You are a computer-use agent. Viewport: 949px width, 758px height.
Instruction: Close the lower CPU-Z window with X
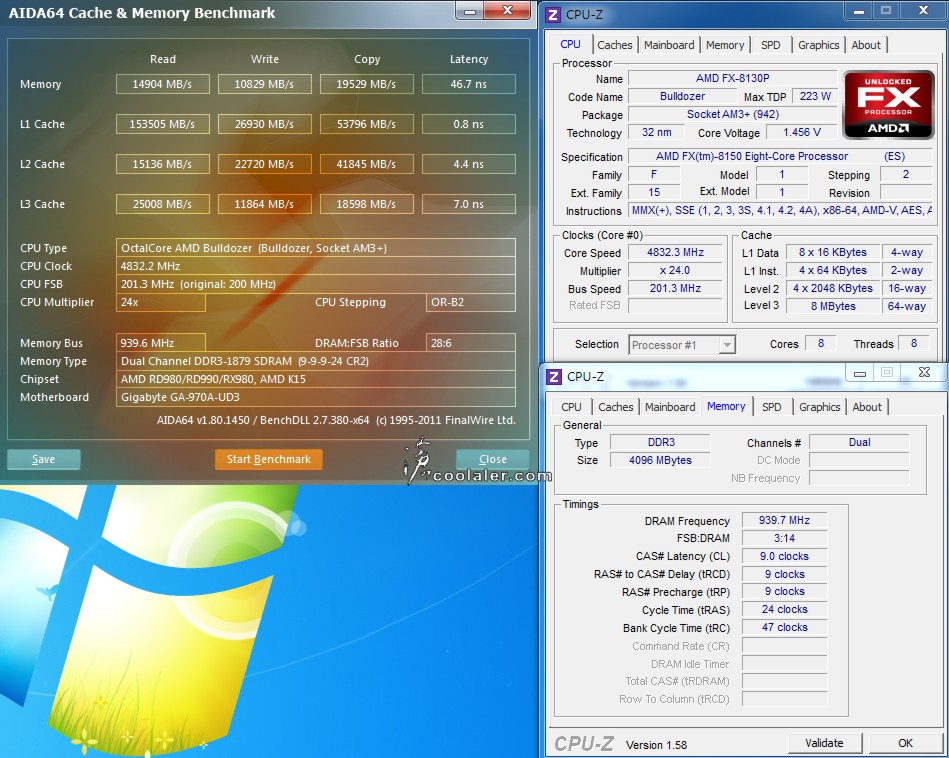pos(924,372)
